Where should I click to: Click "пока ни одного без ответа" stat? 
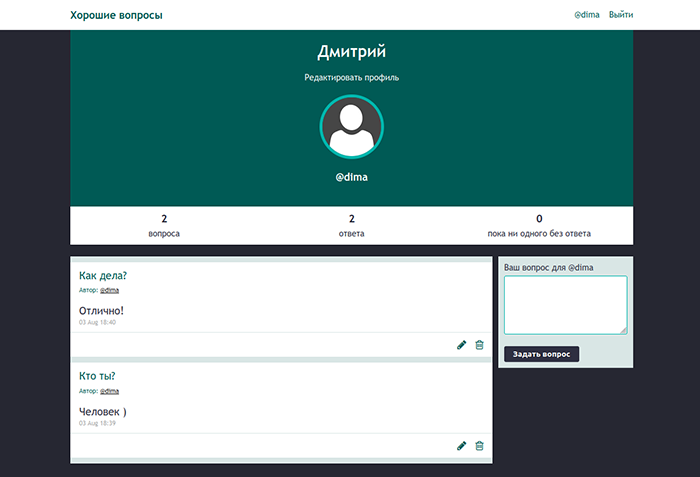point(539,226)
